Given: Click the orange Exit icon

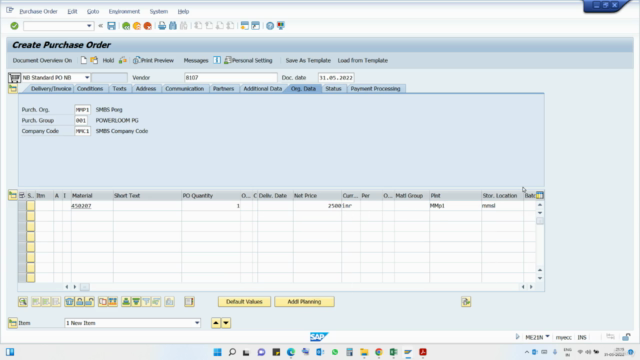Looking at the screenshot, I should 137,26.
